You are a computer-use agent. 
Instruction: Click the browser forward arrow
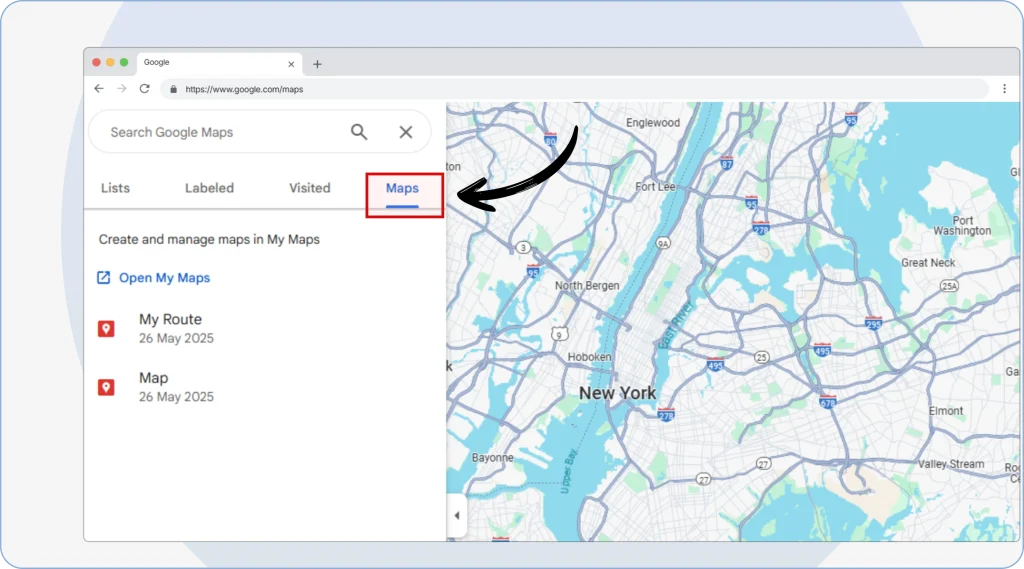point(121,88)
